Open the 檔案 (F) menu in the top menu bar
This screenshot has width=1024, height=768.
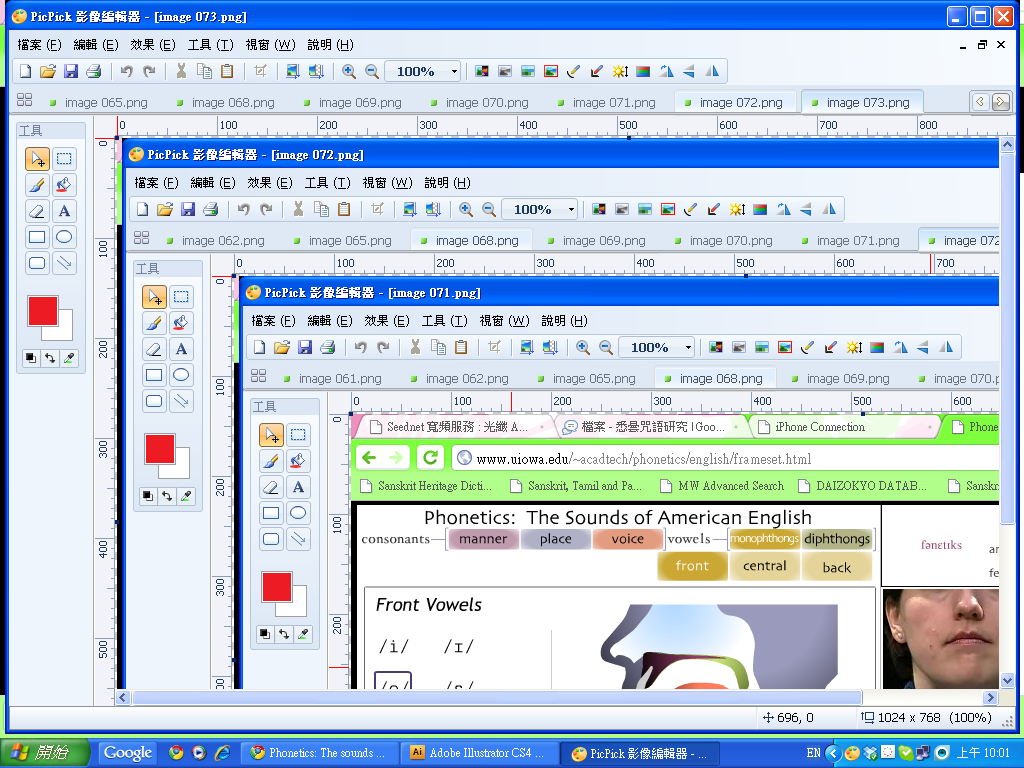(39, 45)
